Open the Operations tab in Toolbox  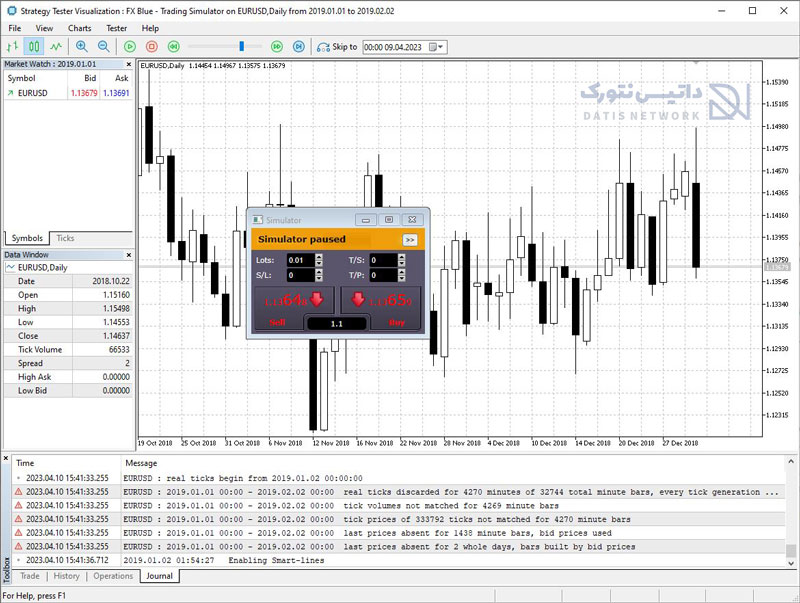point(113,576)
